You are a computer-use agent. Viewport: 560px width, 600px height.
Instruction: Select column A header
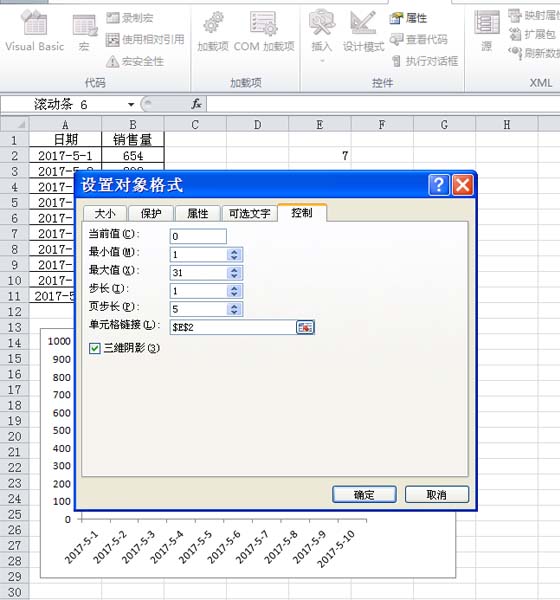tap(65, 125)
